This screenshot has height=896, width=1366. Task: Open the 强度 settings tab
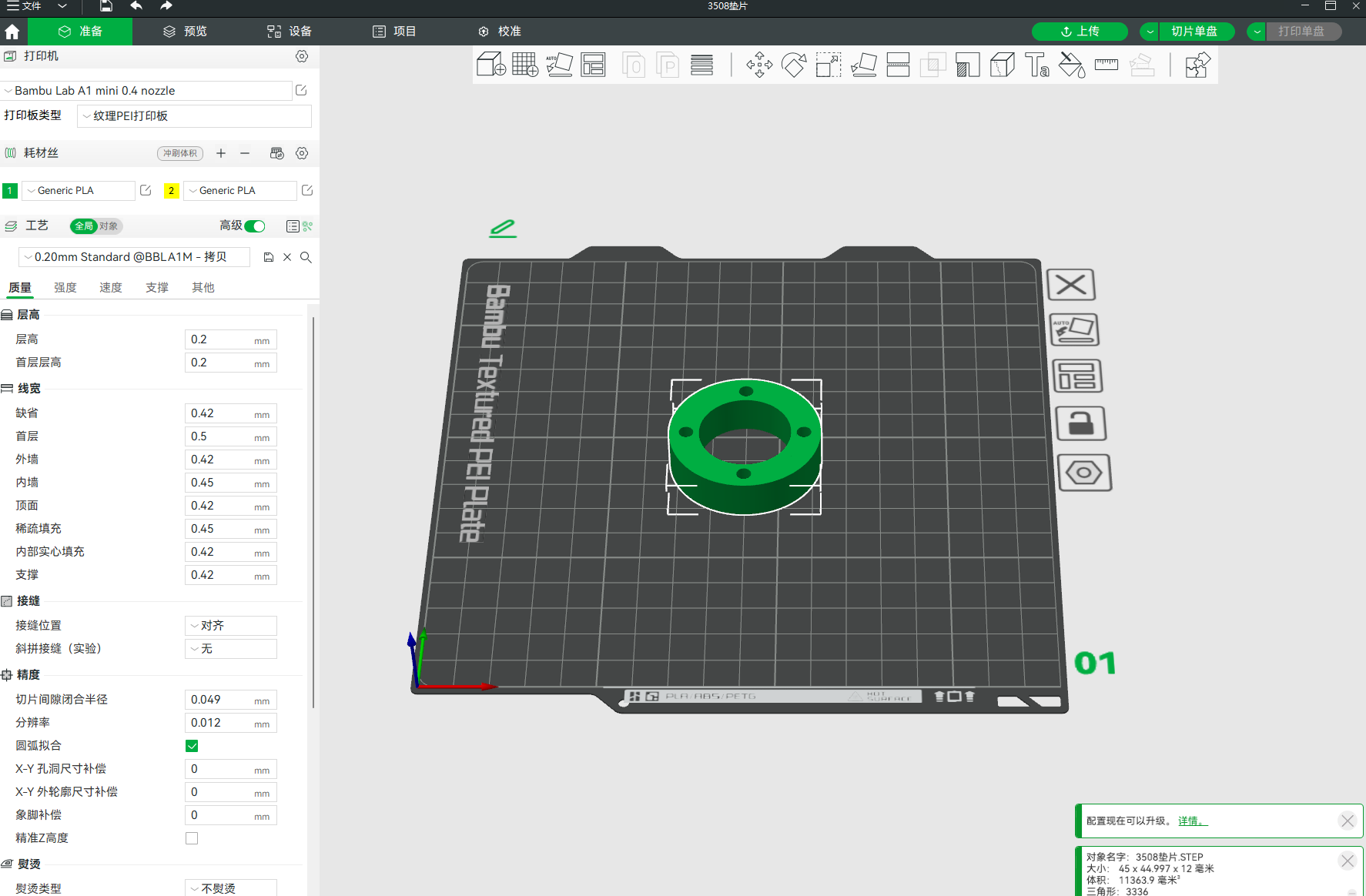point(65,287)
